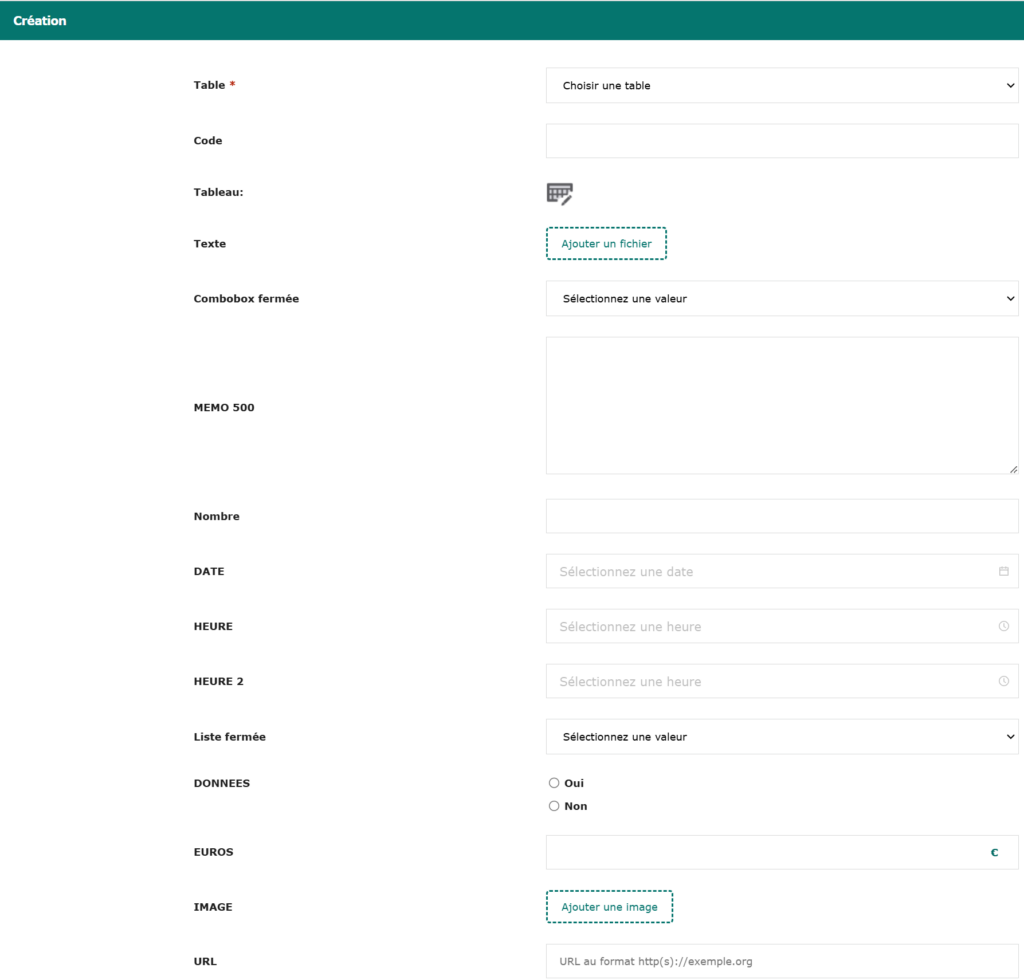
Task: Focus the Nombre input field
Action: click(781, 517)
